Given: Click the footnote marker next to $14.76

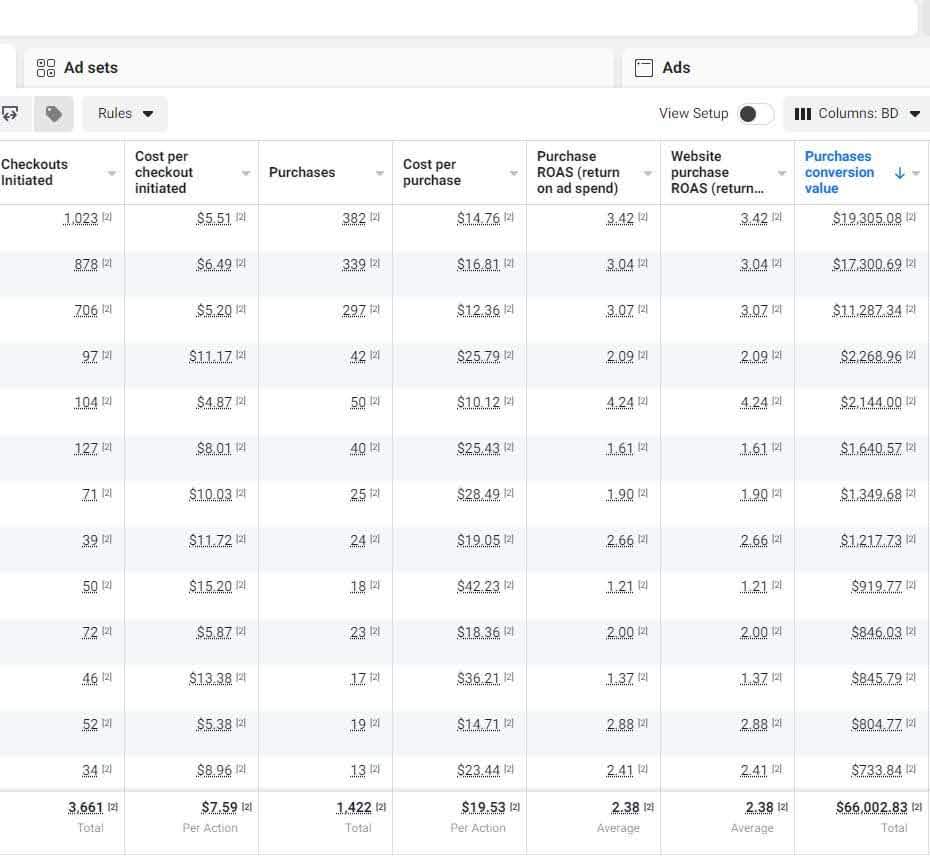Looking at the screenshot, I should tap(509, 217).
